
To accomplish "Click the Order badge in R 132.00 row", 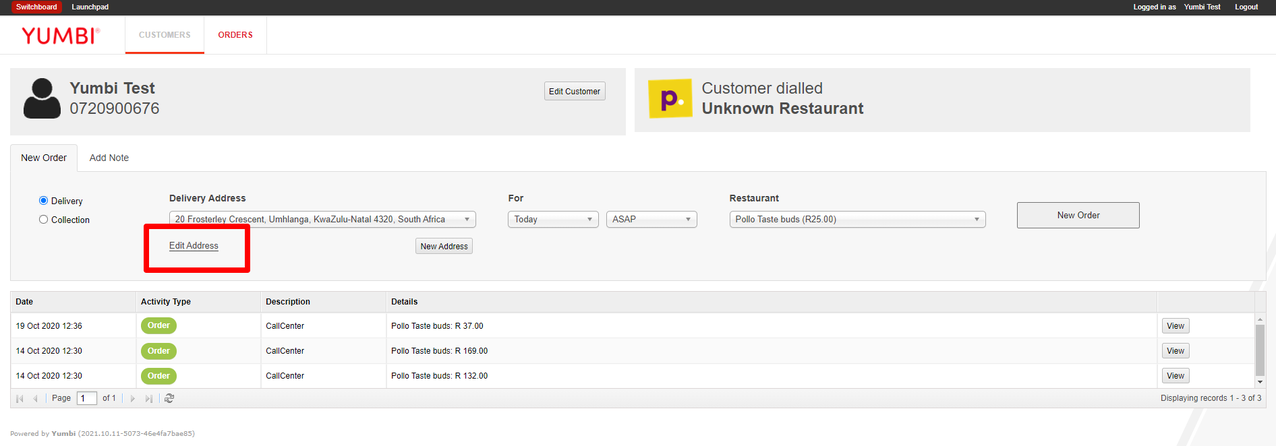I will [x=158, y=376].
